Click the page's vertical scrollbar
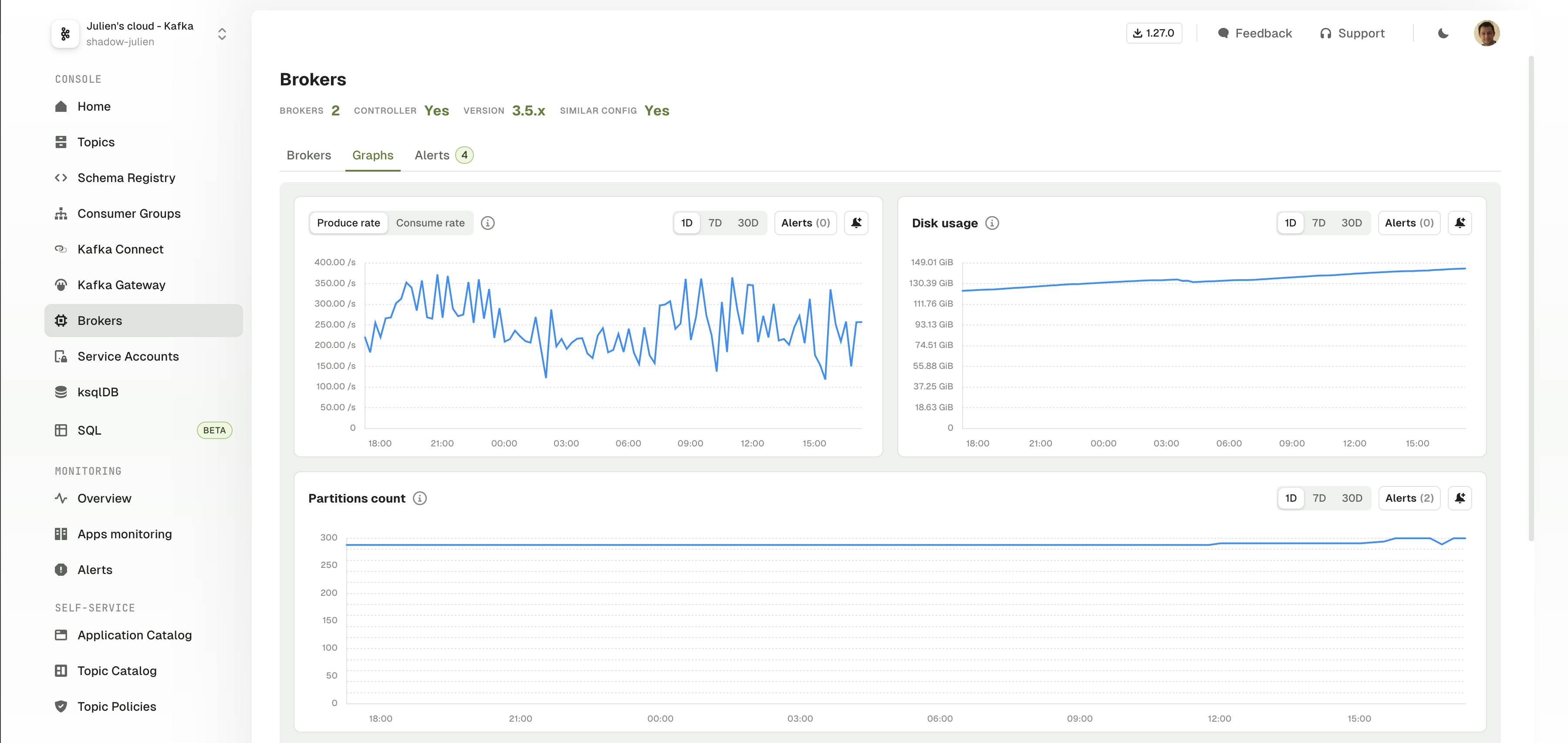This screenshot has height=743, width=1568. (x=1531, y=298)
